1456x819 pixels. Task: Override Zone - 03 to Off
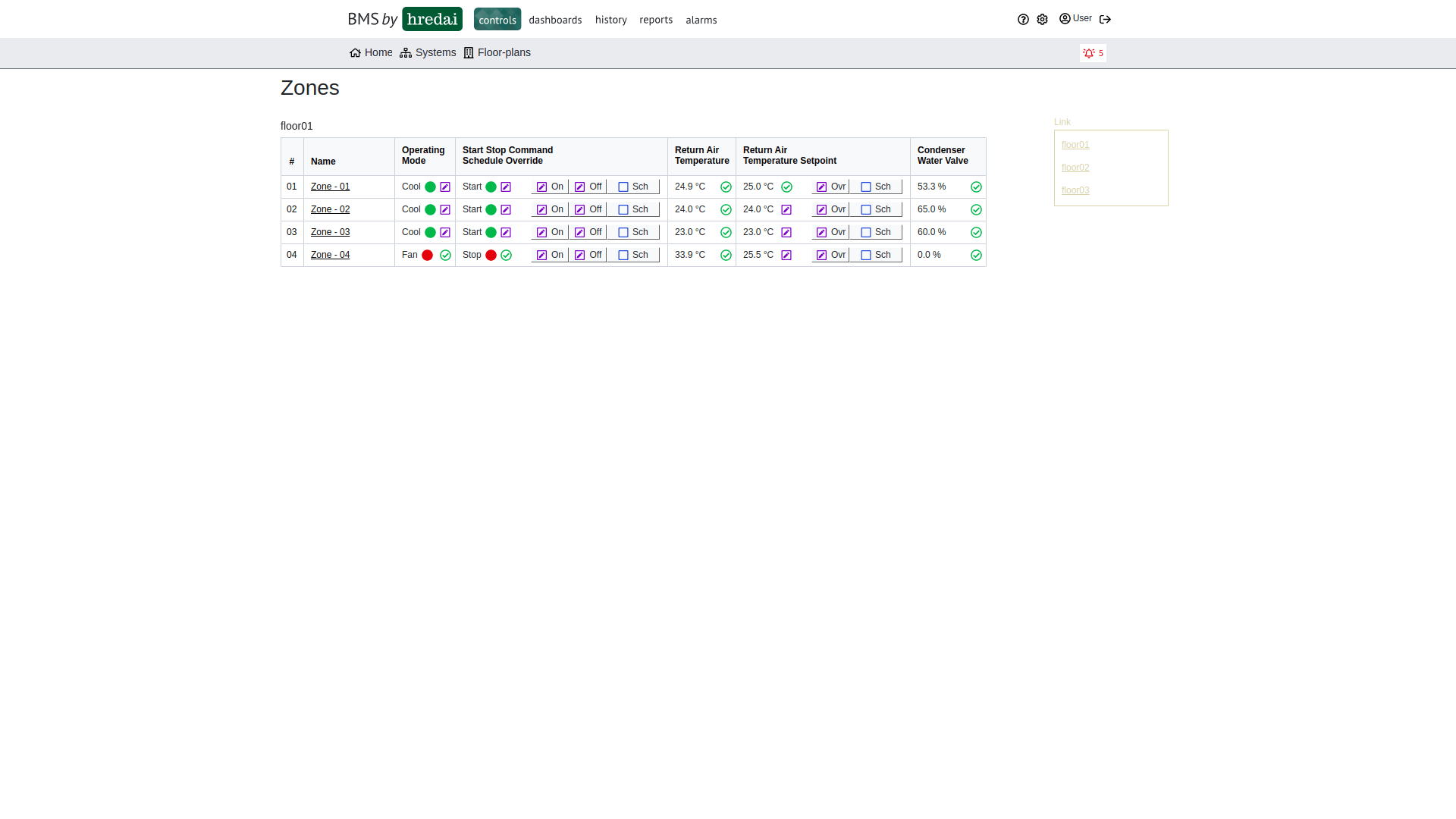pyautogui.click(x=588, y=232)
